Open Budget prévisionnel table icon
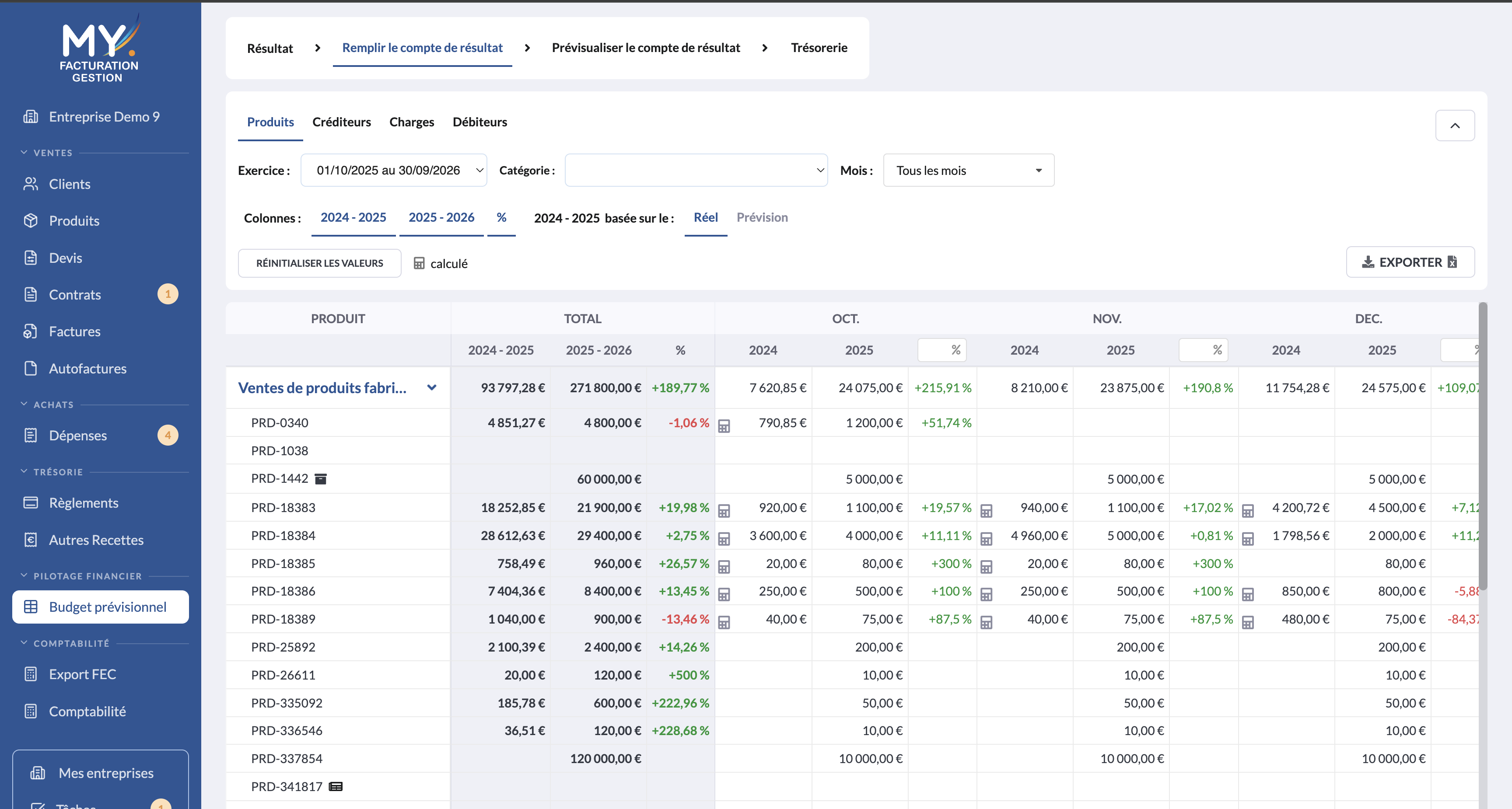The height and width of the screenshot is (809, 1512). click(x=31, y=607)
